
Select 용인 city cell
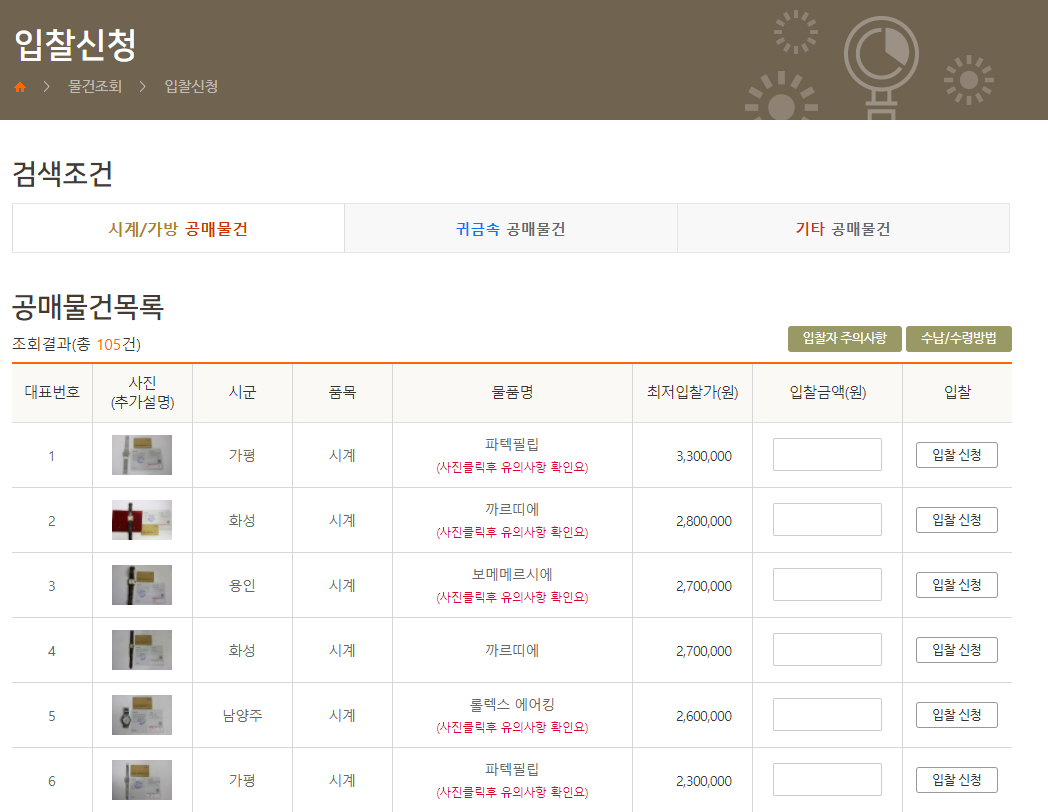242,585
